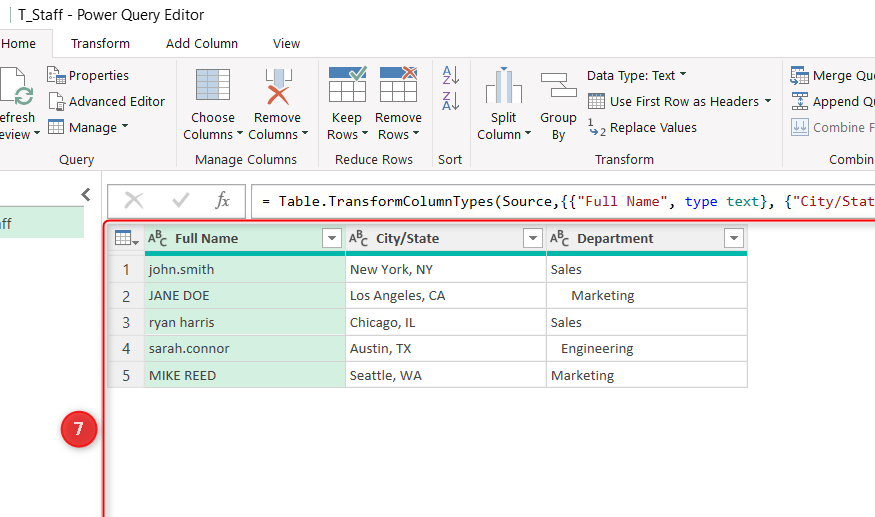Click the New York, NY cell
This screenshot has width=875, height=517.
445,270
